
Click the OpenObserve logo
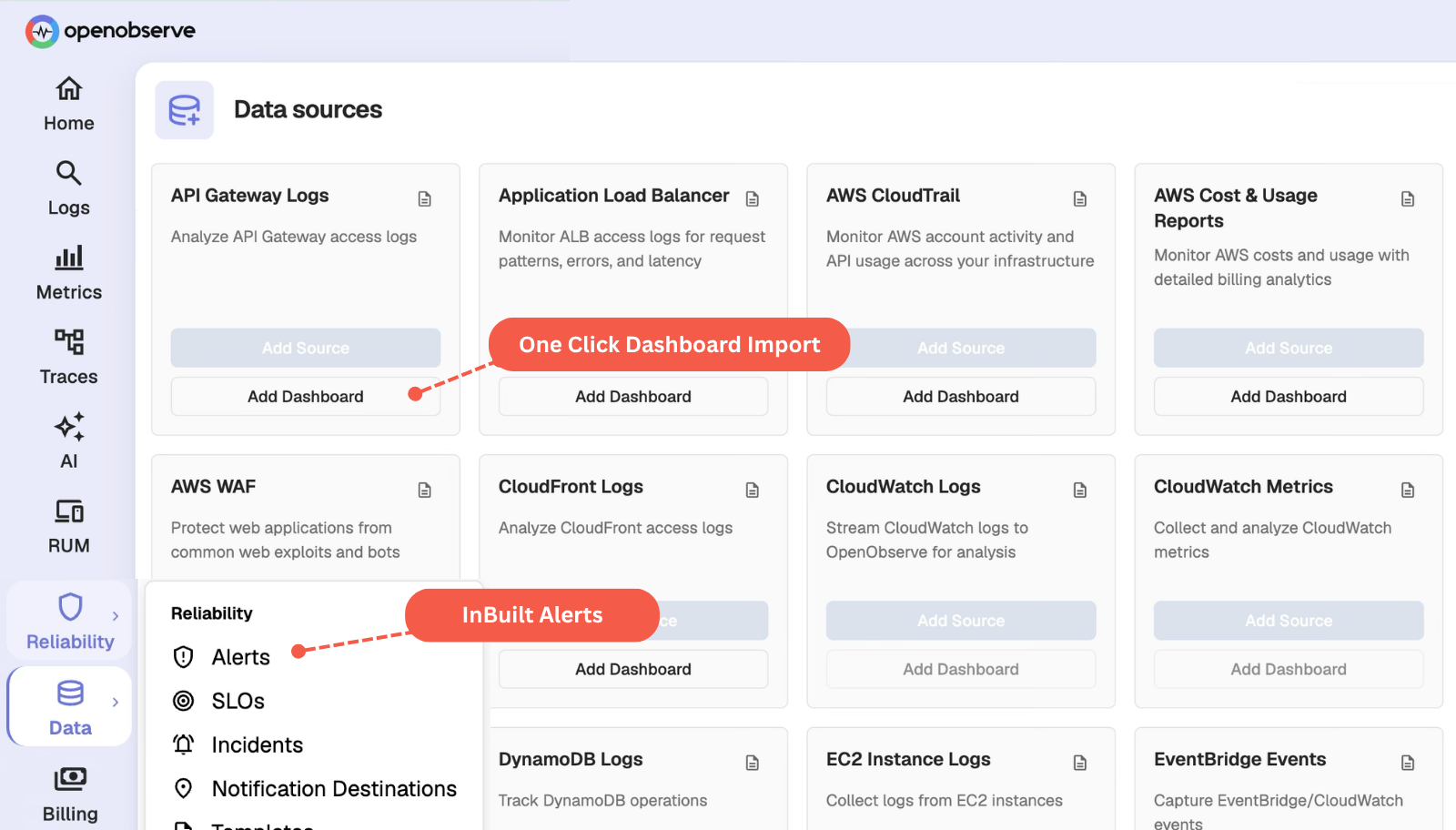click(110, 31)
